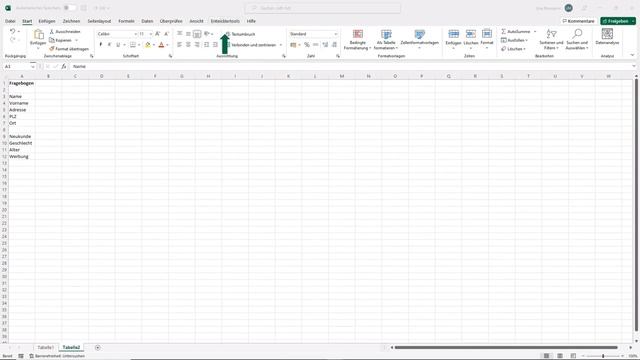Open Zellenformatvorlagen gallery
The image size is (640, 360).
click(x=420, y=40)
